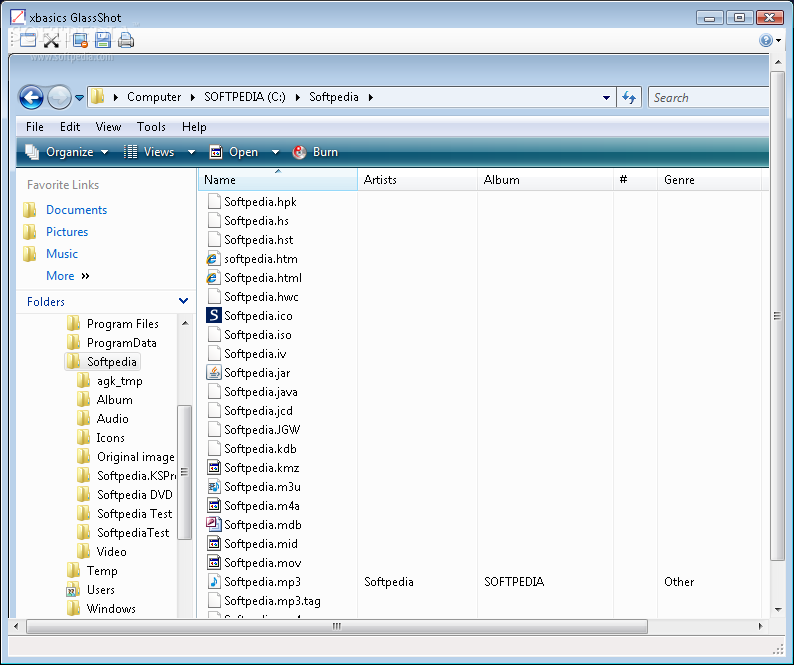794x665 pixels.
Task: Click the horizontal scrollbar thumb at bottom
Action: pos(337,627)
